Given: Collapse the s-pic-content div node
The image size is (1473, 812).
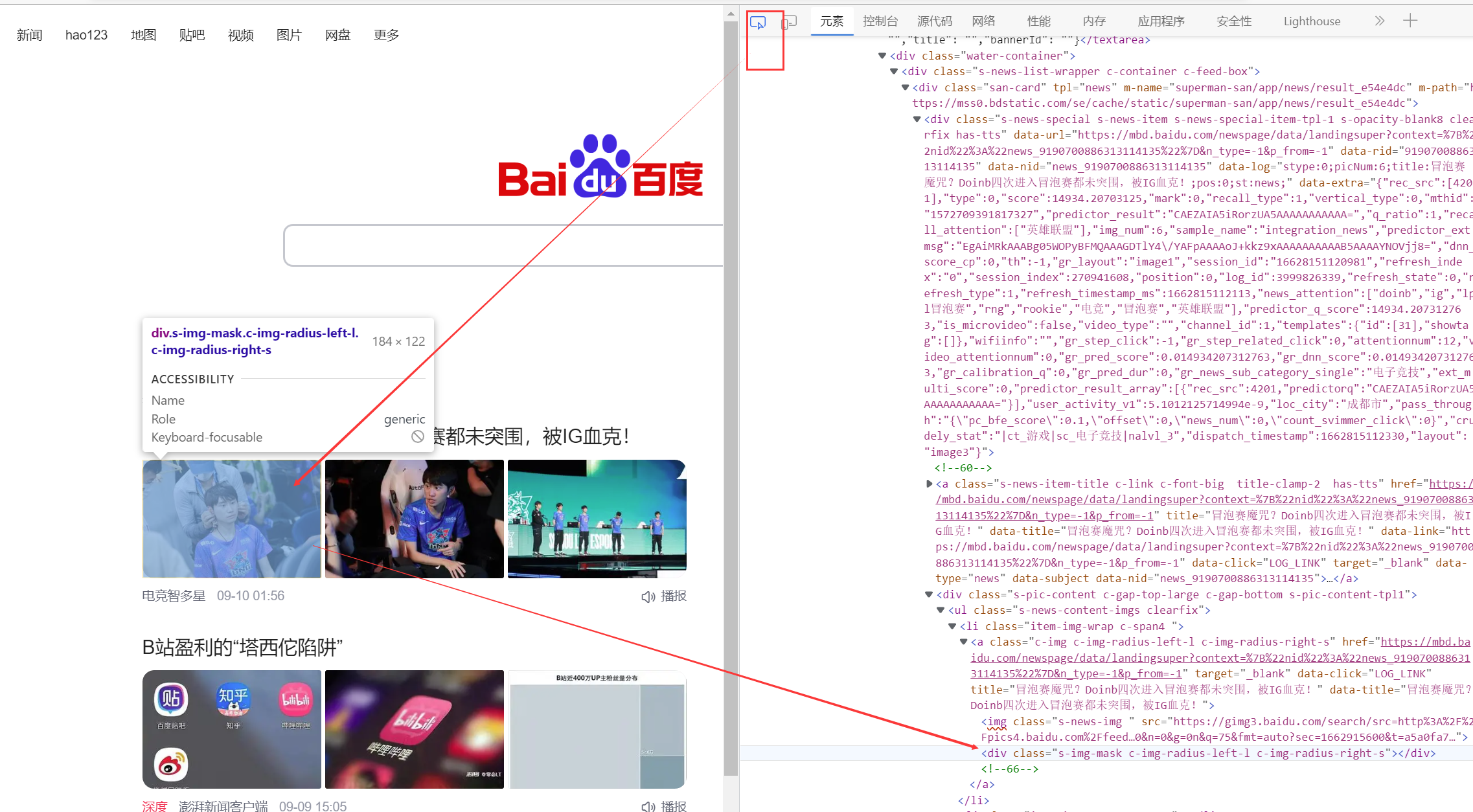Looking at the screenshot, I should tap(929, 594).
